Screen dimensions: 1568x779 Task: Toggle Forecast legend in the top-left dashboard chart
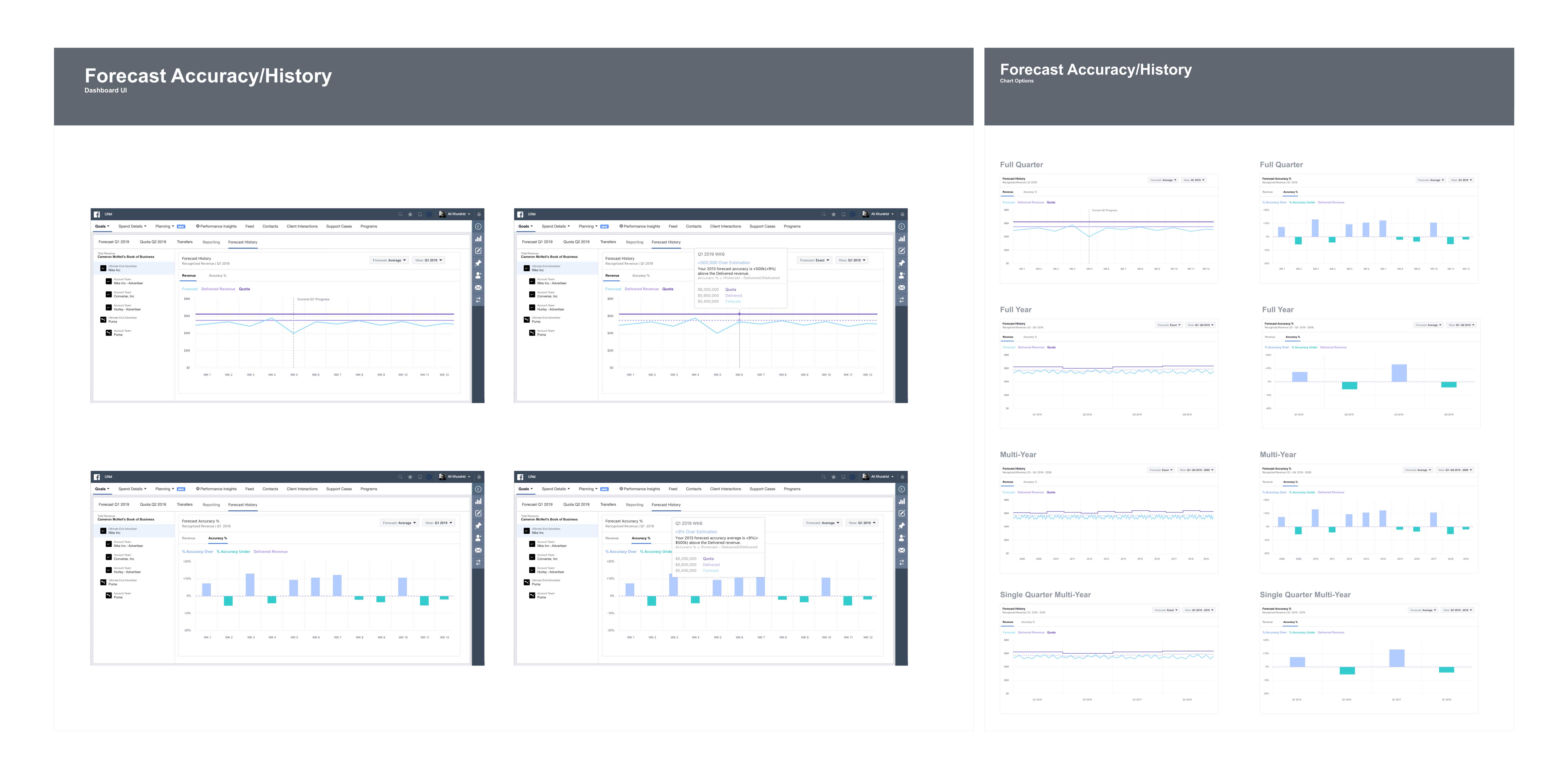pyautogui.click(x=190, y=289)
